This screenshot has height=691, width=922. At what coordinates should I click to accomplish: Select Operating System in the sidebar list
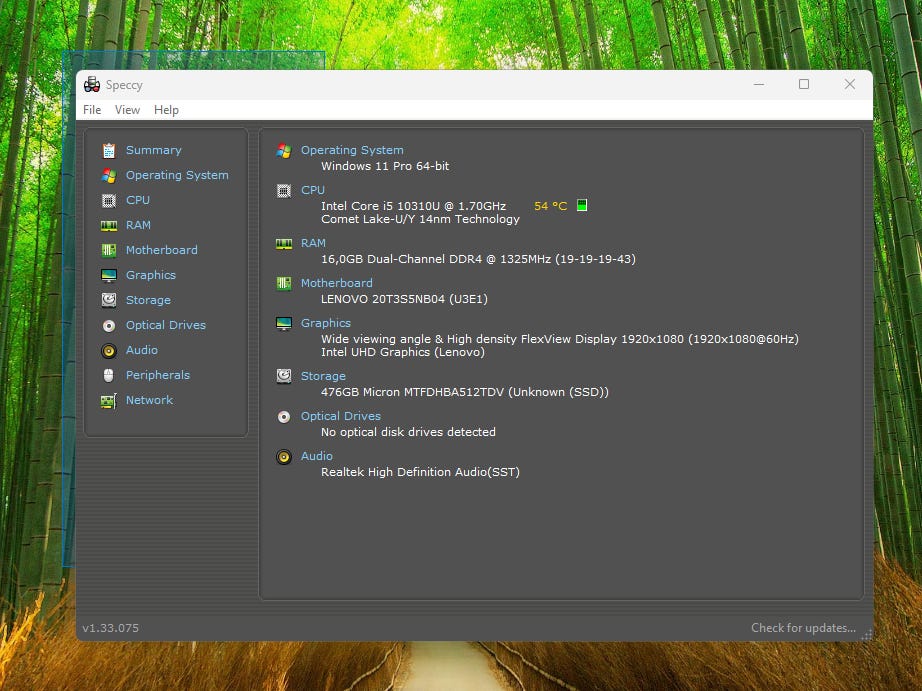click(x=177, y=175)
